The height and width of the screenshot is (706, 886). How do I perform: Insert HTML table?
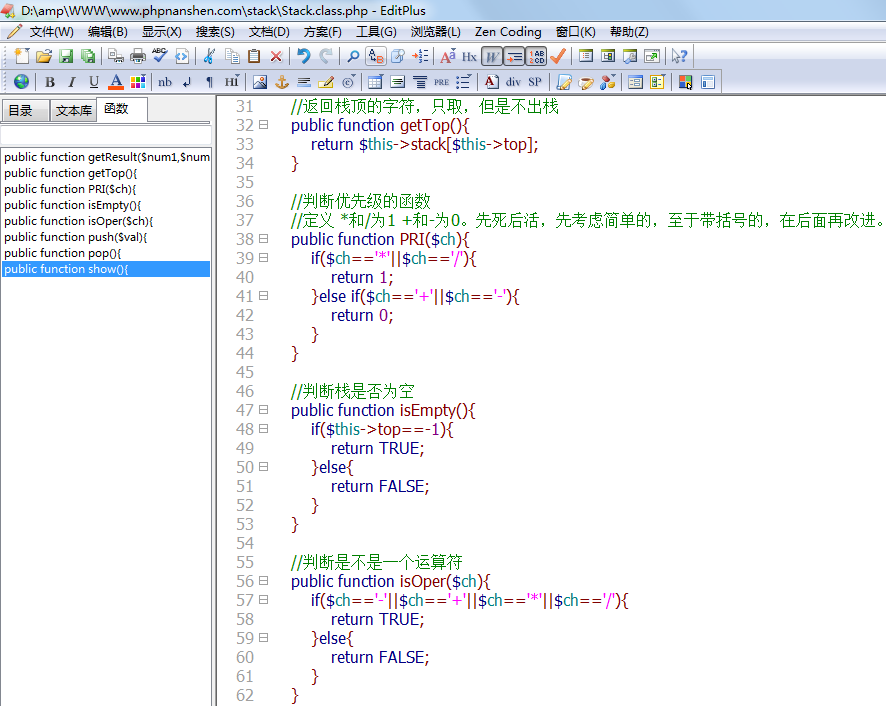click(375, 82)
